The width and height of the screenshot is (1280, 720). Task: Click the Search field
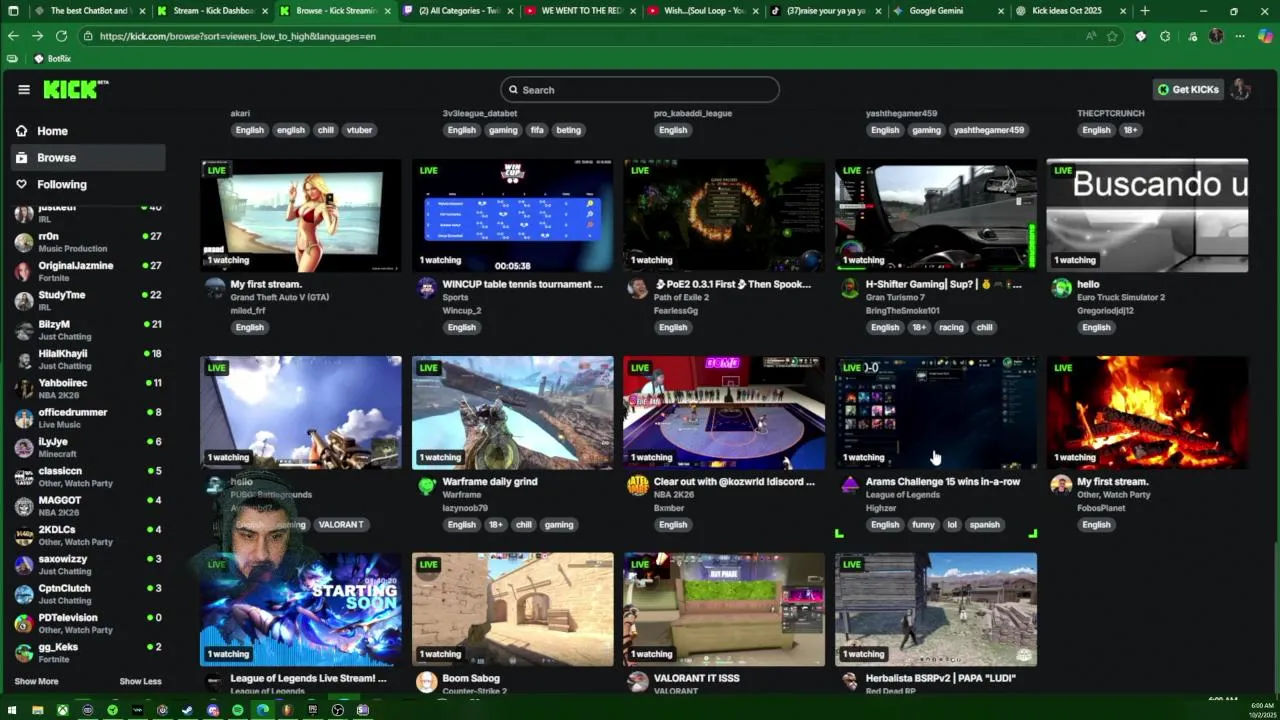click(x=640, y=90)
